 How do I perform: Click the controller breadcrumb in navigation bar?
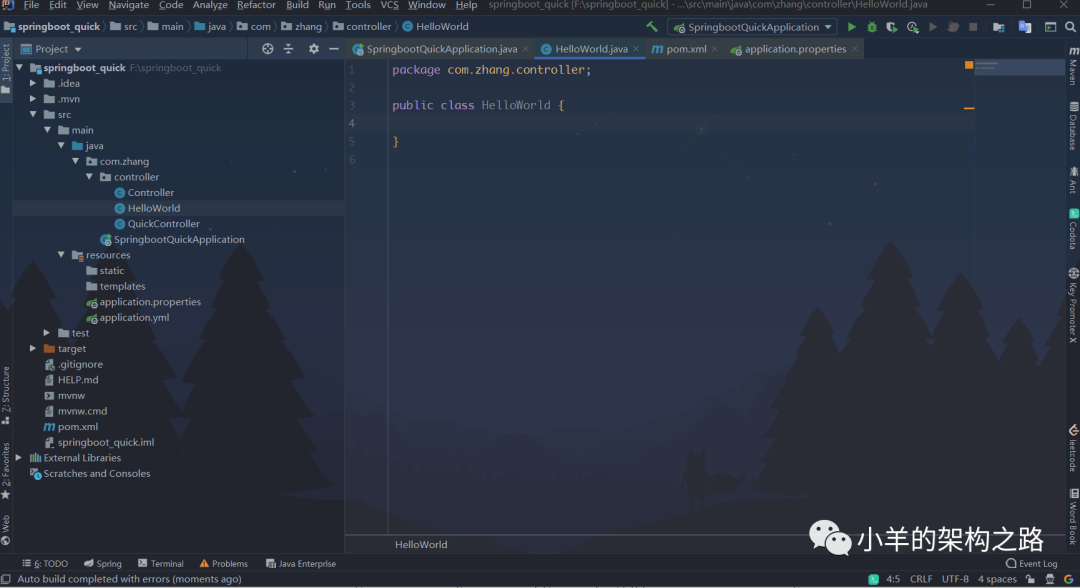pos(362,27)
